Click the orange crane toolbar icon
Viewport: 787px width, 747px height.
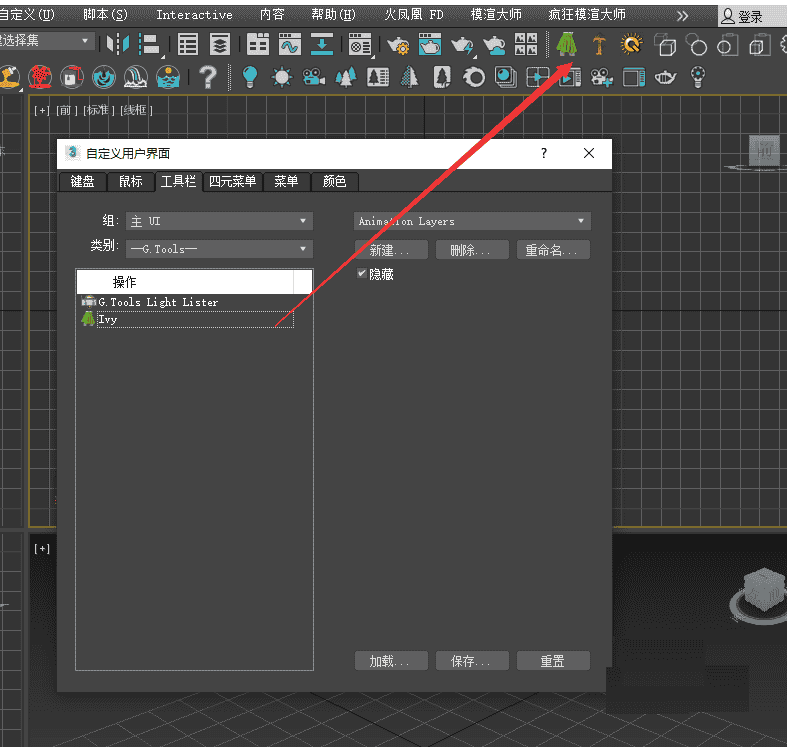(599, 45)
